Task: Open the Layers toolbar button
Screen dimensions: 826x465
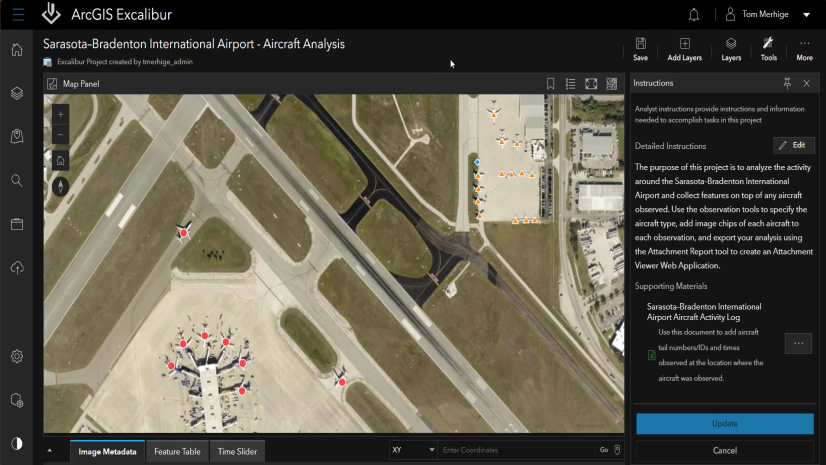Action: pos(731,50)
